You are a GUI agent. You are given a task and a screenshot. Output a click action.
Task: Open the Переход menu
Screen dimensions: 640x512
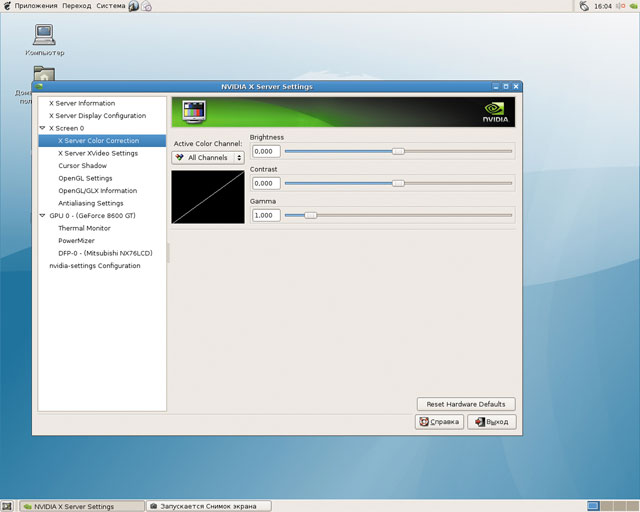coord(77,6)
